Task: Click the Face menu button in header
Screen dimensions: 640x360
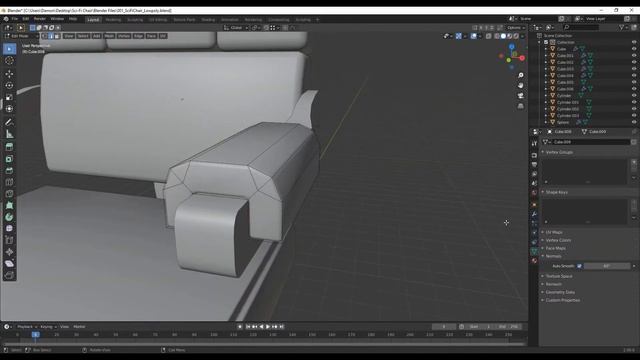Action: point(151,36)
